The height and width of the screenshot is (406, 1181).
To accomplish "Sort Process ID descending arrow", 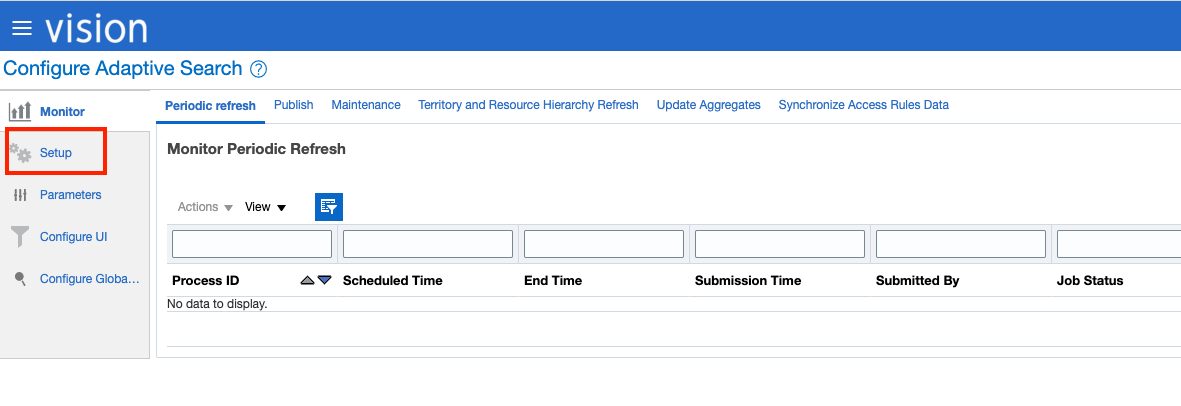I will (324, 281).
